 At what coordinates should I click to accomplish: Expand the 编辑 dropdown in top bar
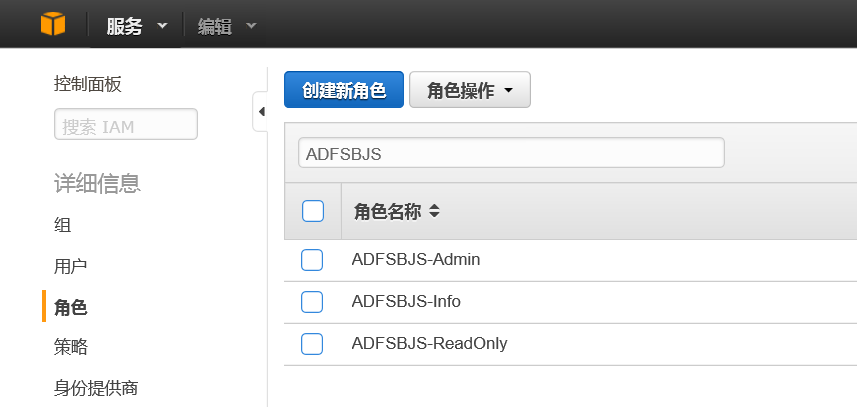pos(226,26)
